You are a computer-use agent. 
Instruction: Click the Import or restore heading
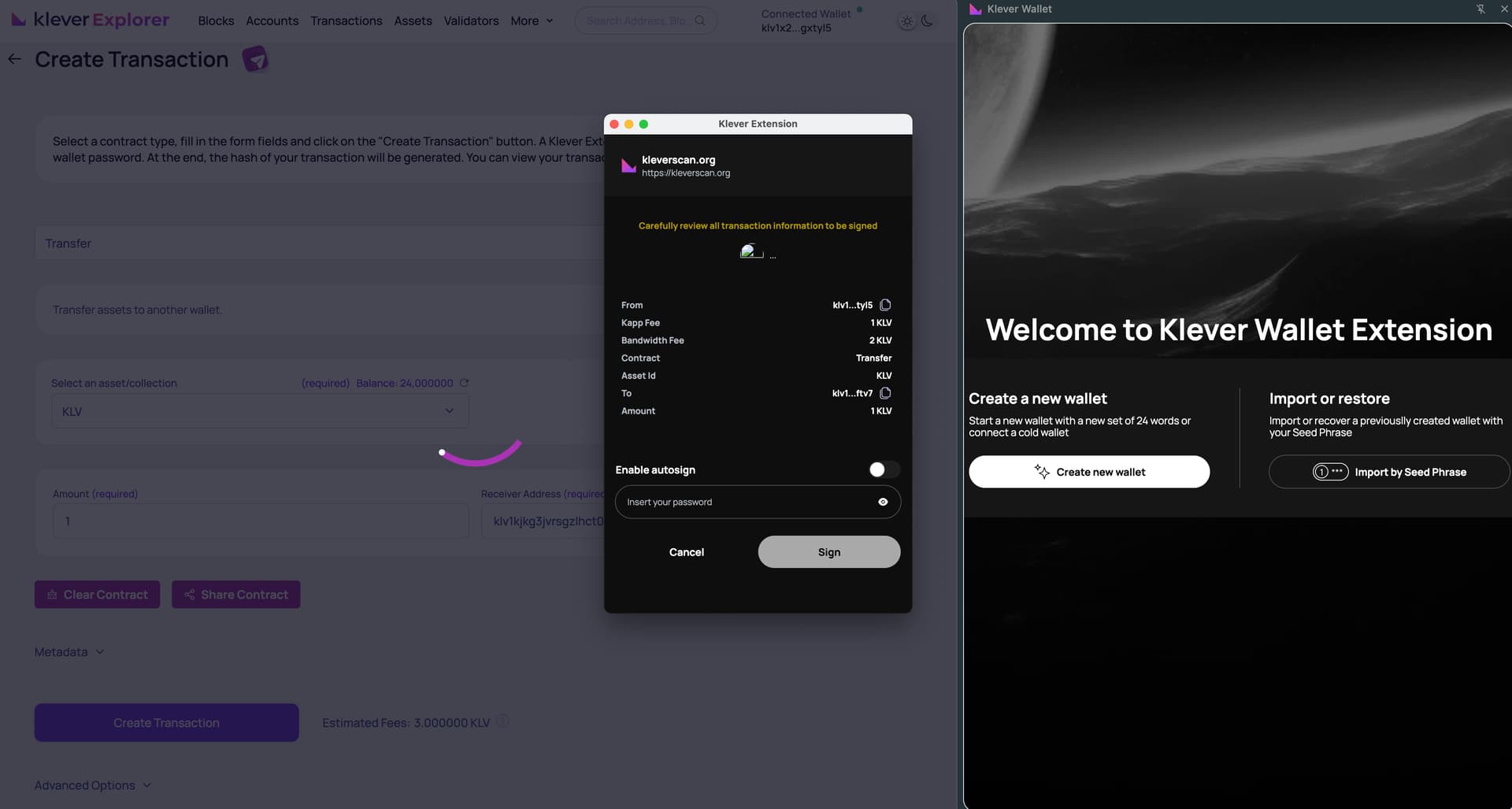1329,399
